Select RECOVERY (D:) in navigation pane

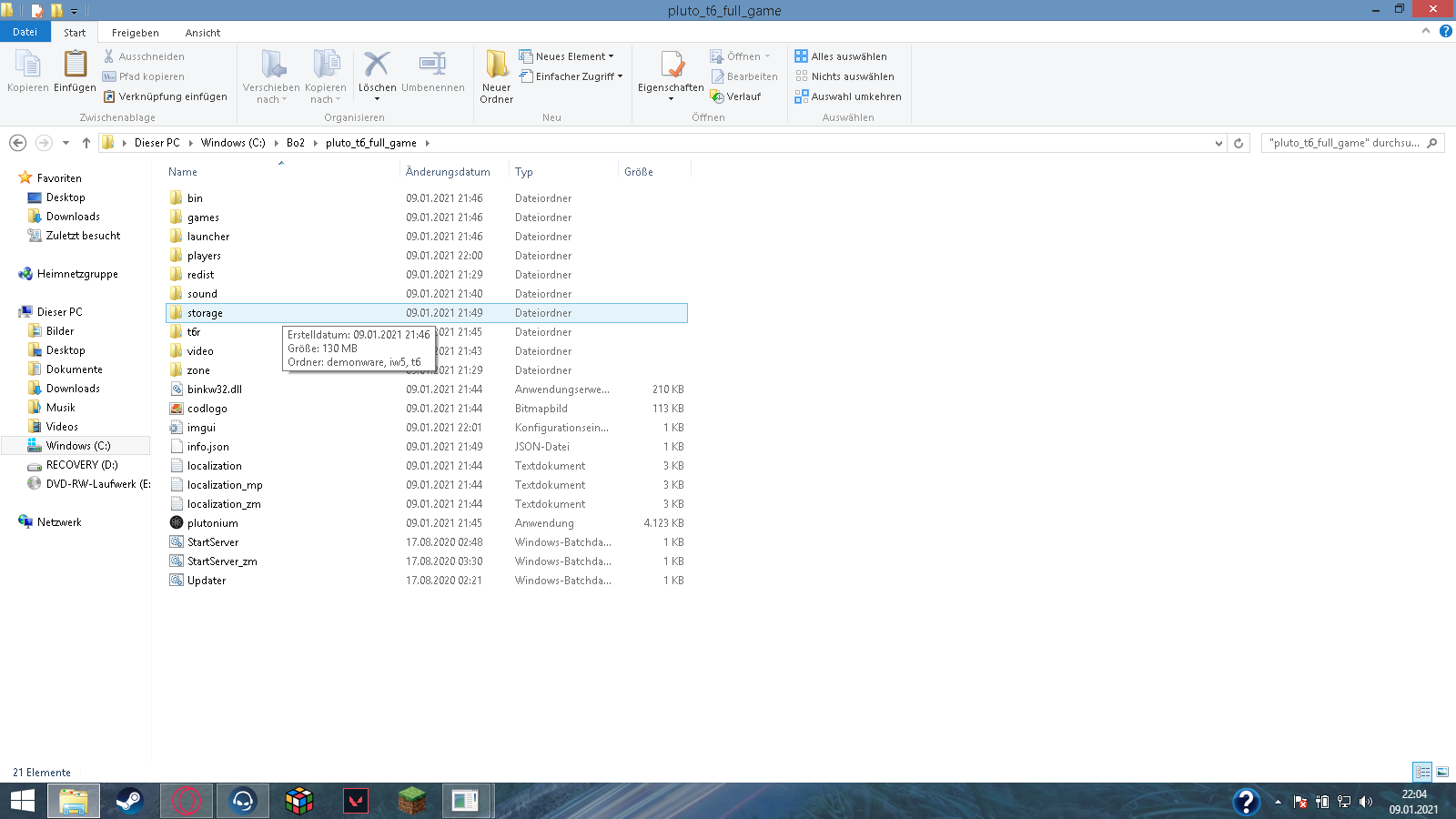[x=82, y=465]
